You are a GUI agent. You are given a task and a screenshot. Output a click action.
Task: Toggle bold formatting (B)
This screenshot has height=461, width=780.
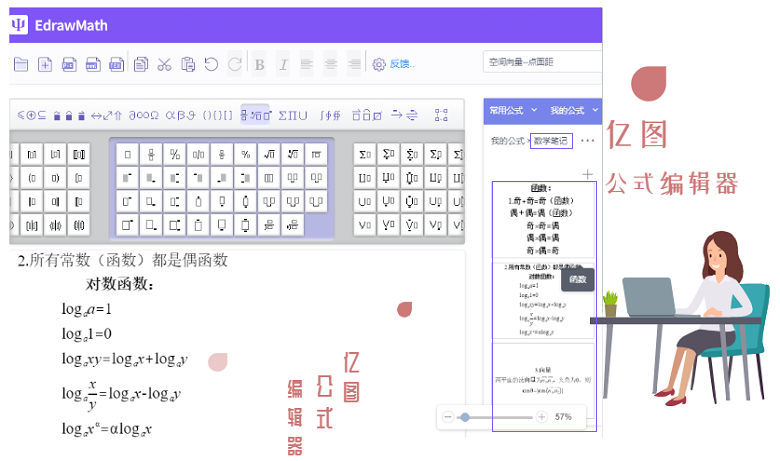tap(259, 64)
